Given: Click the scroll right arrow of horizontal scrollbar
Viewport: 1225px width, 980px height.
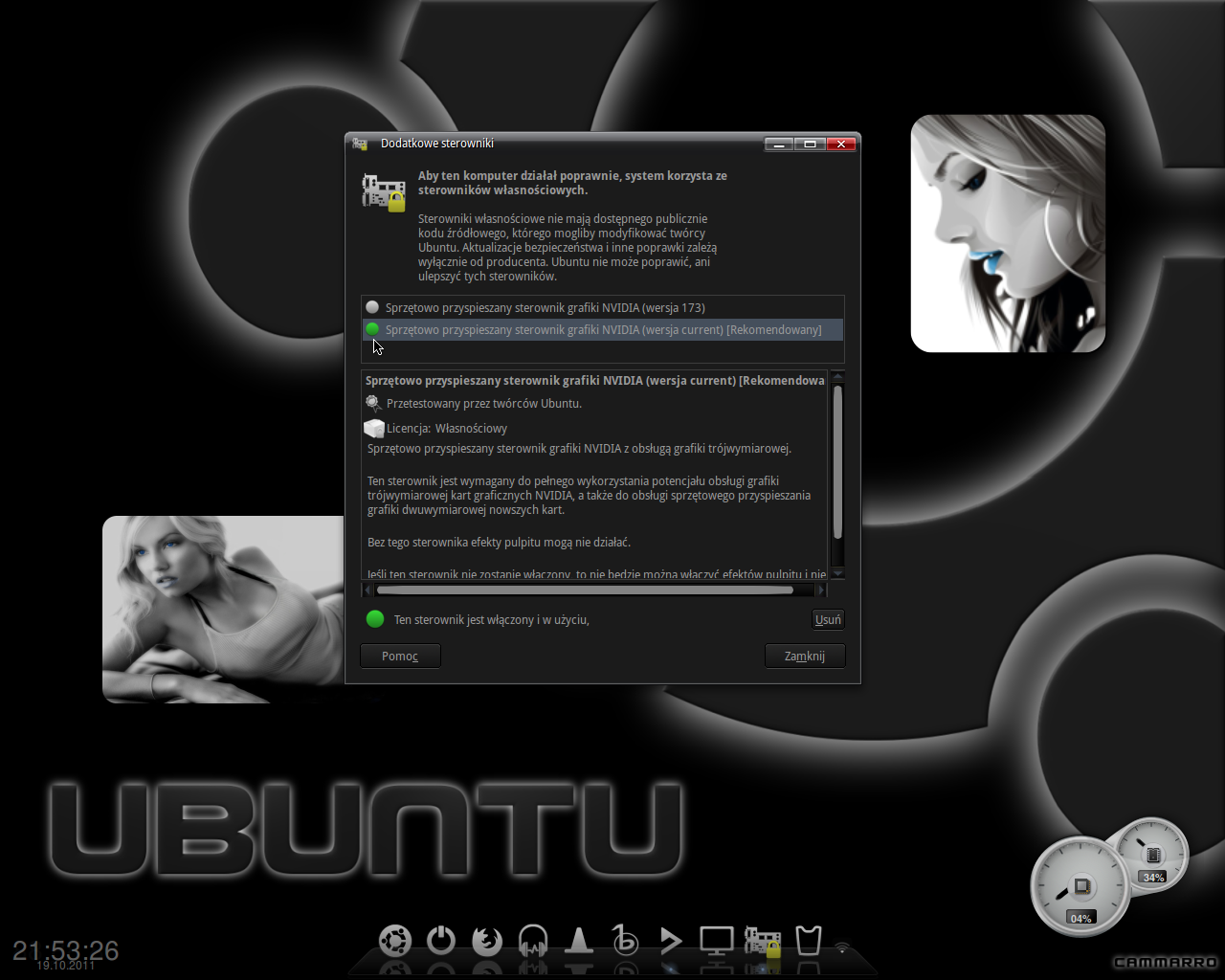Looking at the screenshot, I should tap(821, 590).
